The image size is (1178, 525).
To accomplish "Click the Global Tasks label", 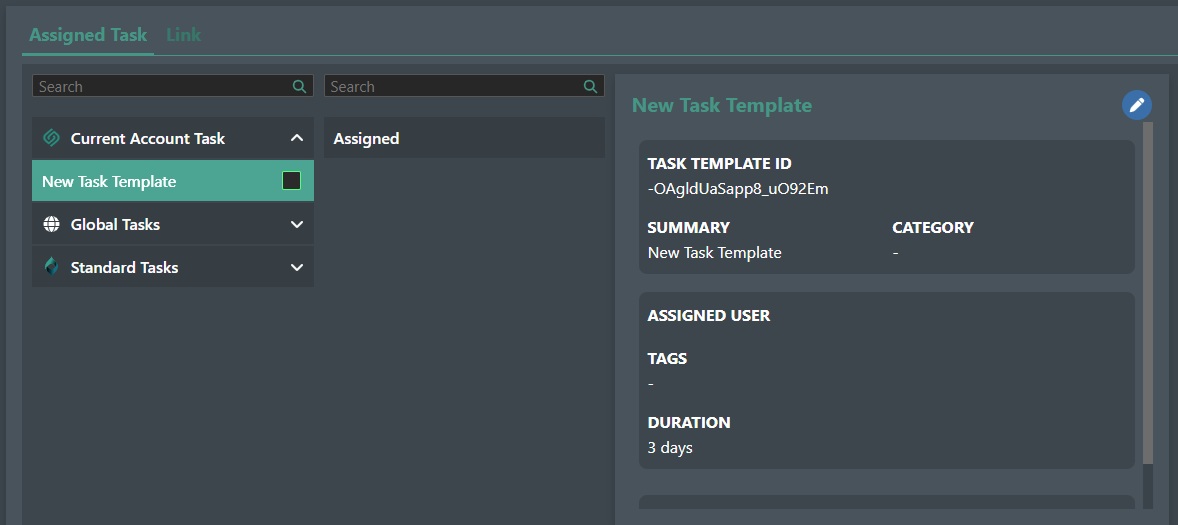I will coord(115,224).
